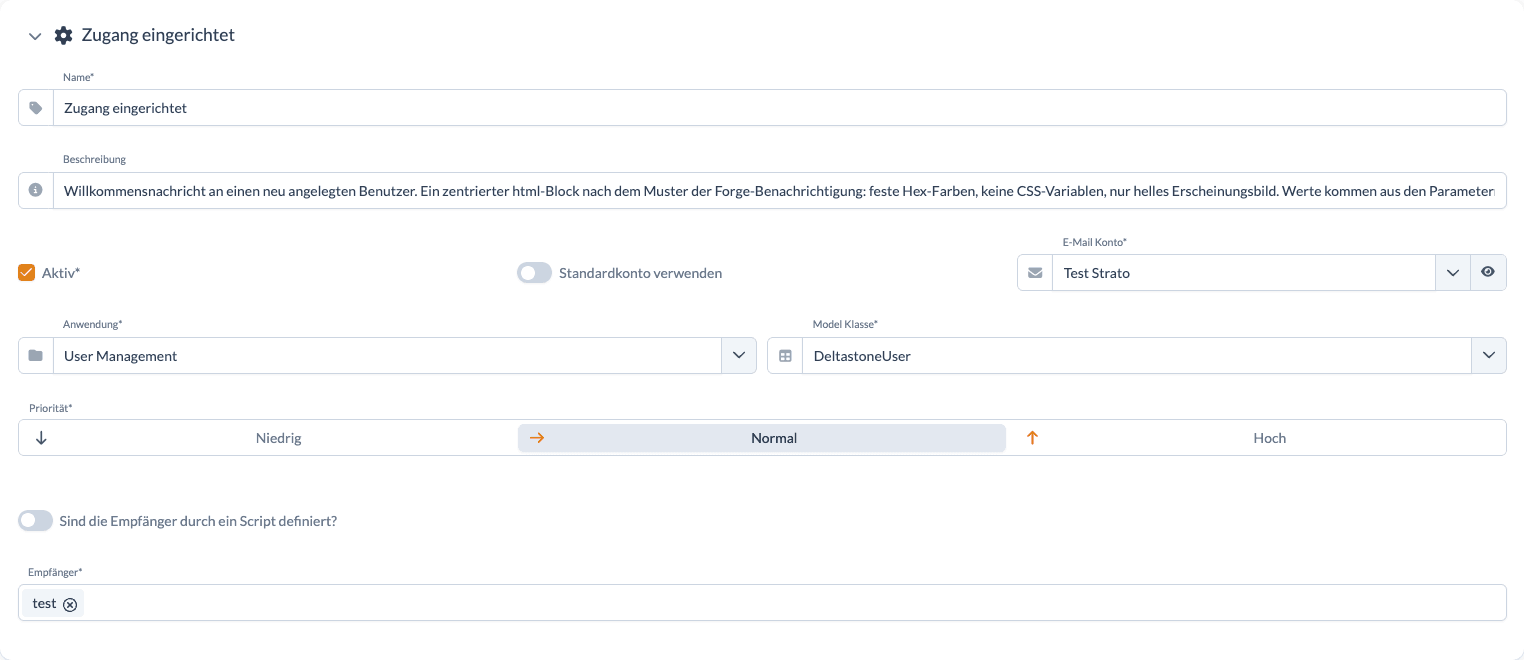The height and width of the screenshot is (660, 1524).
Task: Click the info icon in Beschreibung field
Action: pyautogui.click(x=36, y=190)
